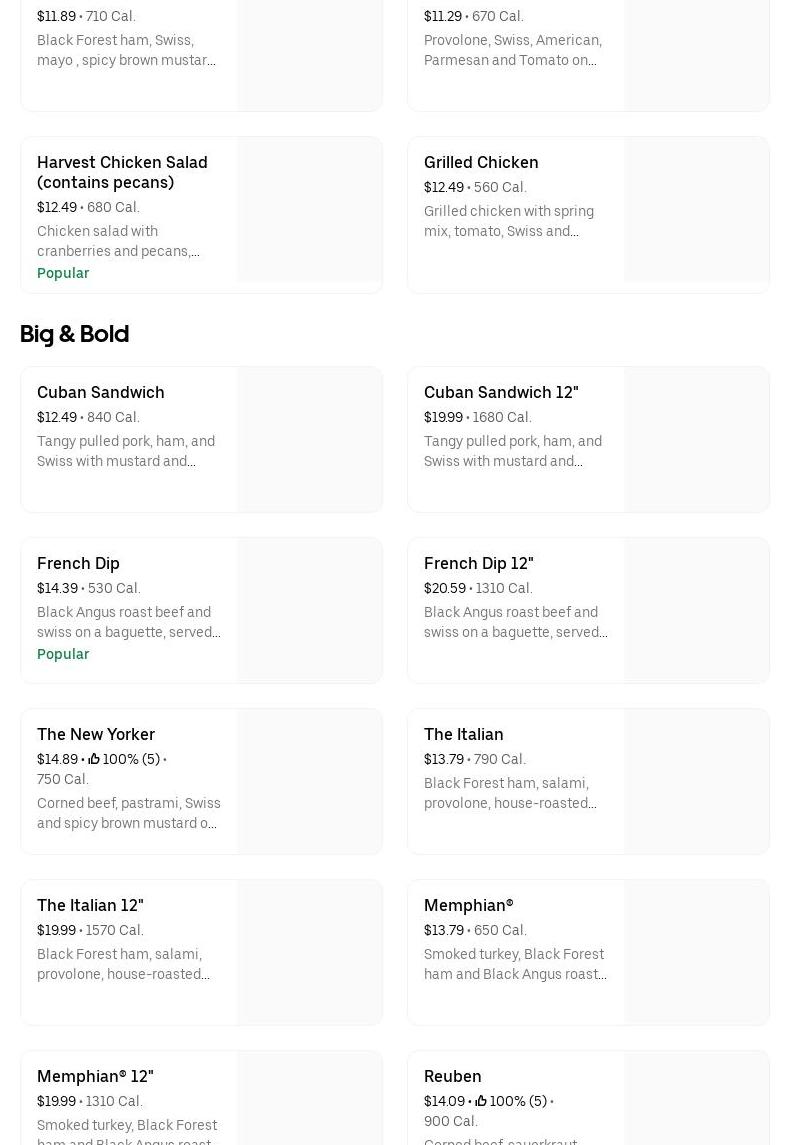Open The Italian sandwich title
The width and height of the screenshot is (804, 1145).
(x=464, y=734)
